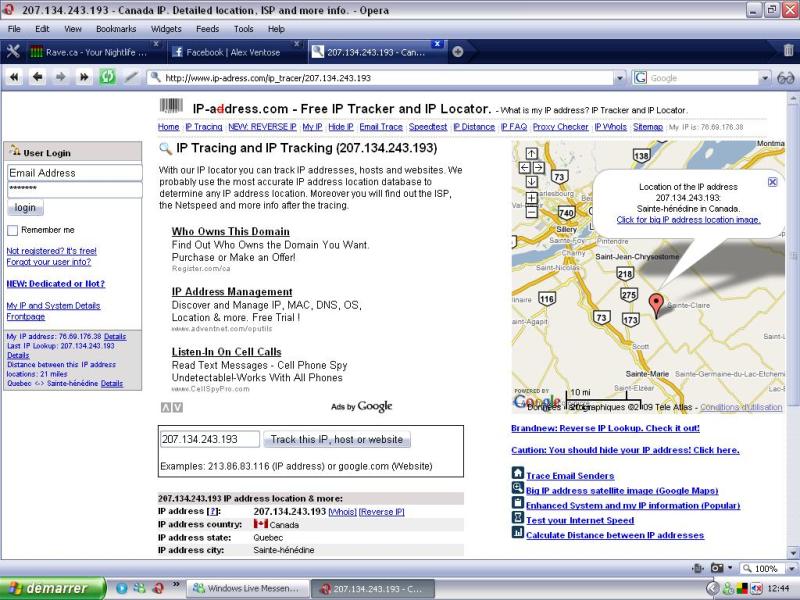Screen dimensions: 800x600
Task: Click the glasses icon beside the search box
Action: [785, 78]
